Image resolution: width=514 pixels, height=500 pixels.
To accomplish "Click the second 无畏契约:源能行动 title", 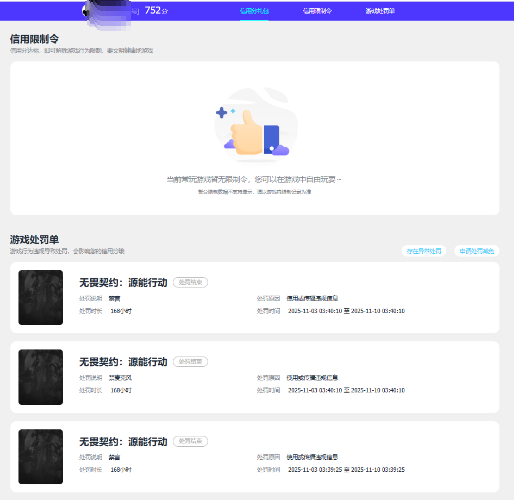I will [123, 362].
